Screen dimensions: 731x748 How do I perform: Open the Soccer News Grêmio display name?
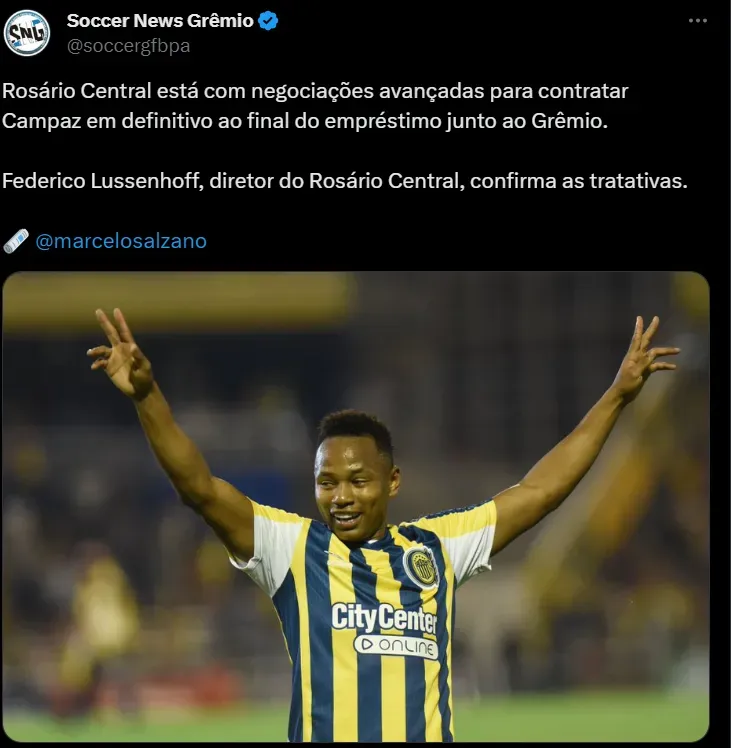[160, 21]
